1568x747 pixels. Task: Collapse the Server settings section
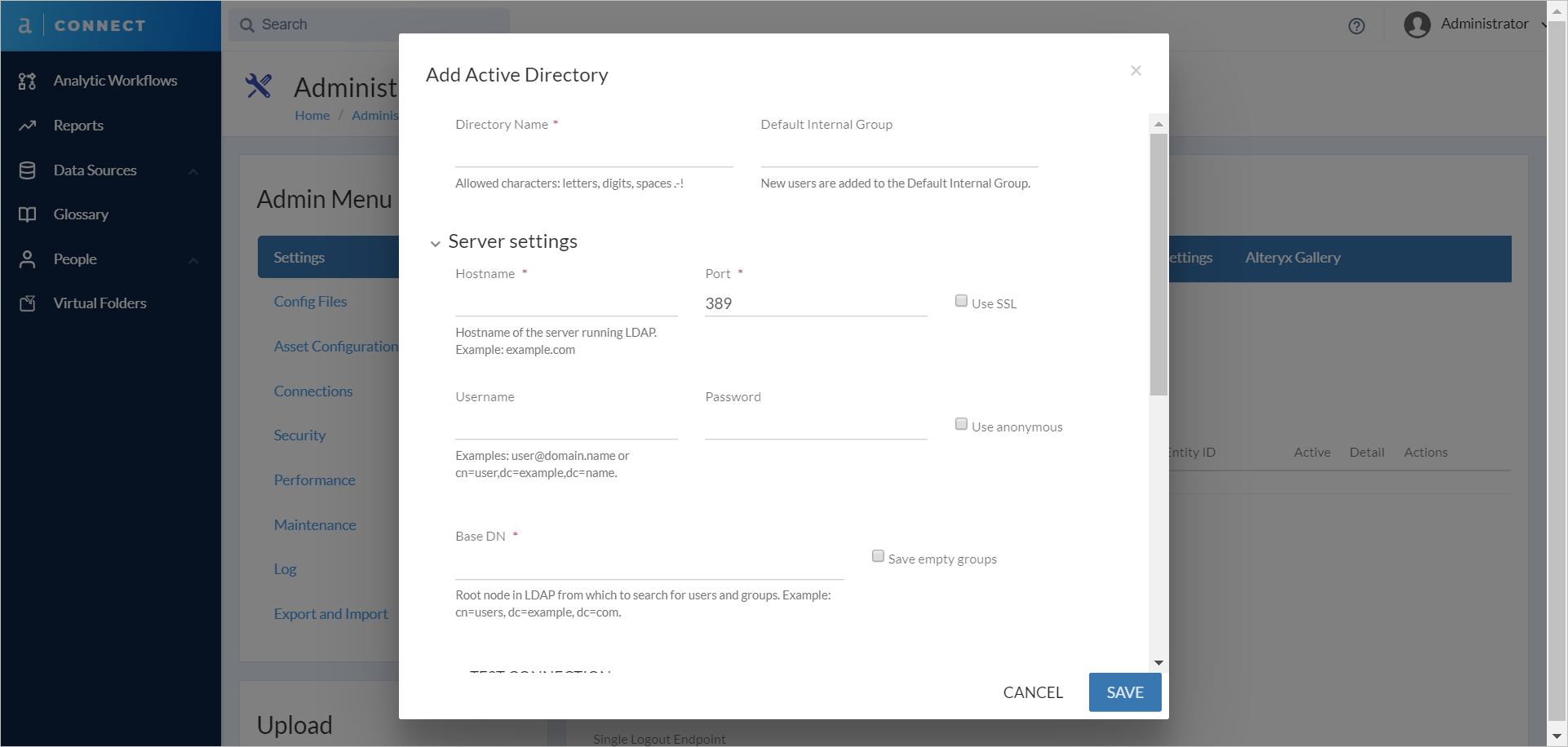click(x=436, y=243)
